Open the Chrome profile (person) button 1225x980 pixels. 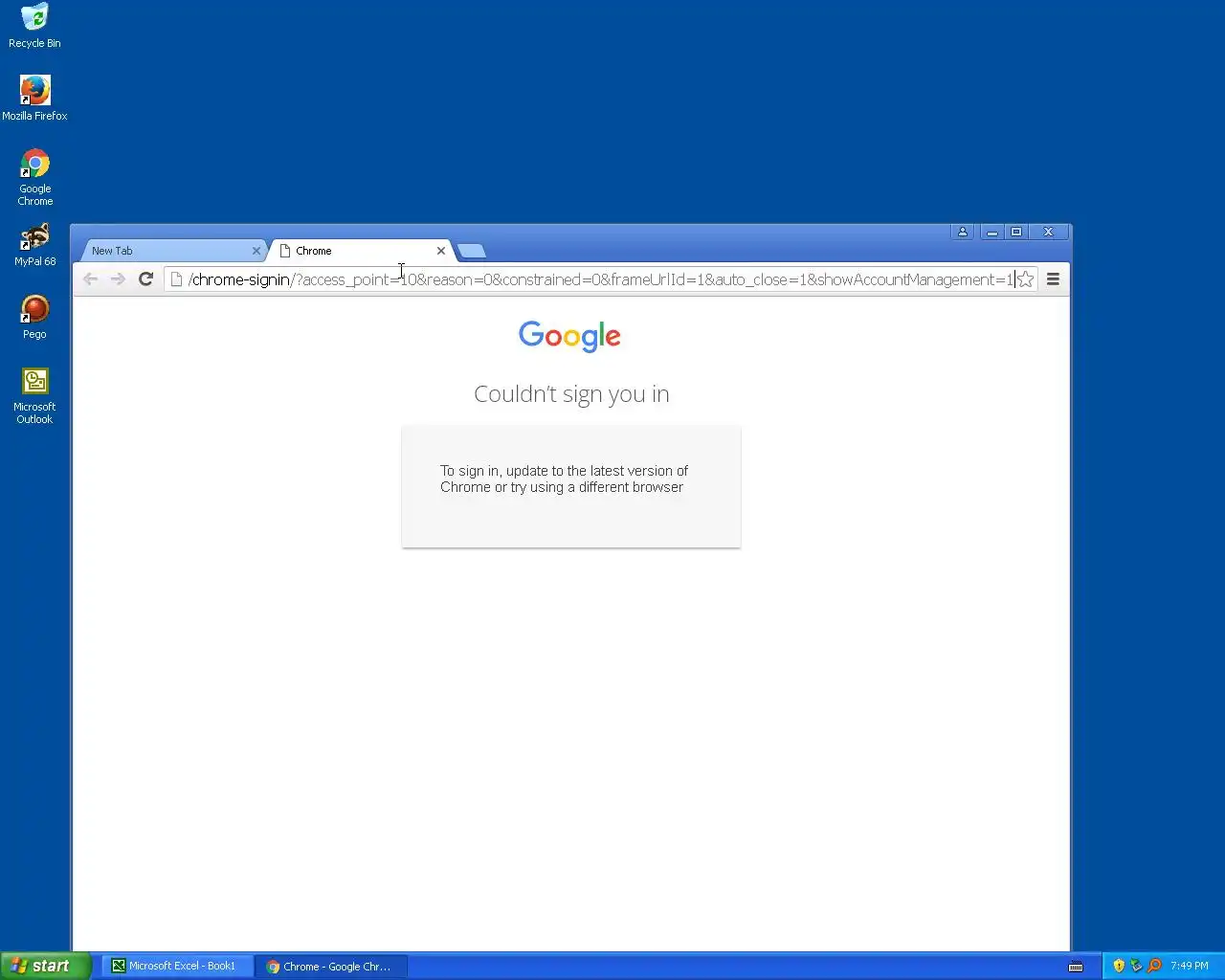(x=963, y=232)
